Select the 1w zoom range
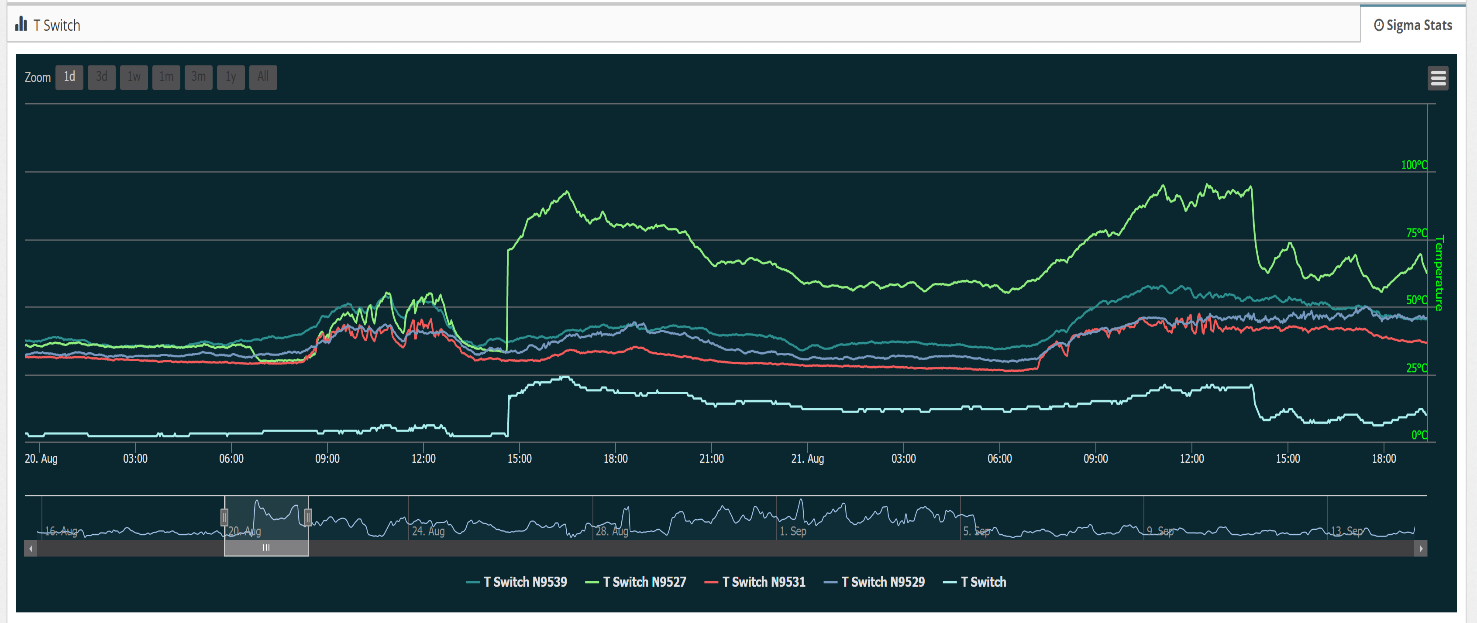Viewport: 1477px width, 623px height. click(x=134, y=77)
